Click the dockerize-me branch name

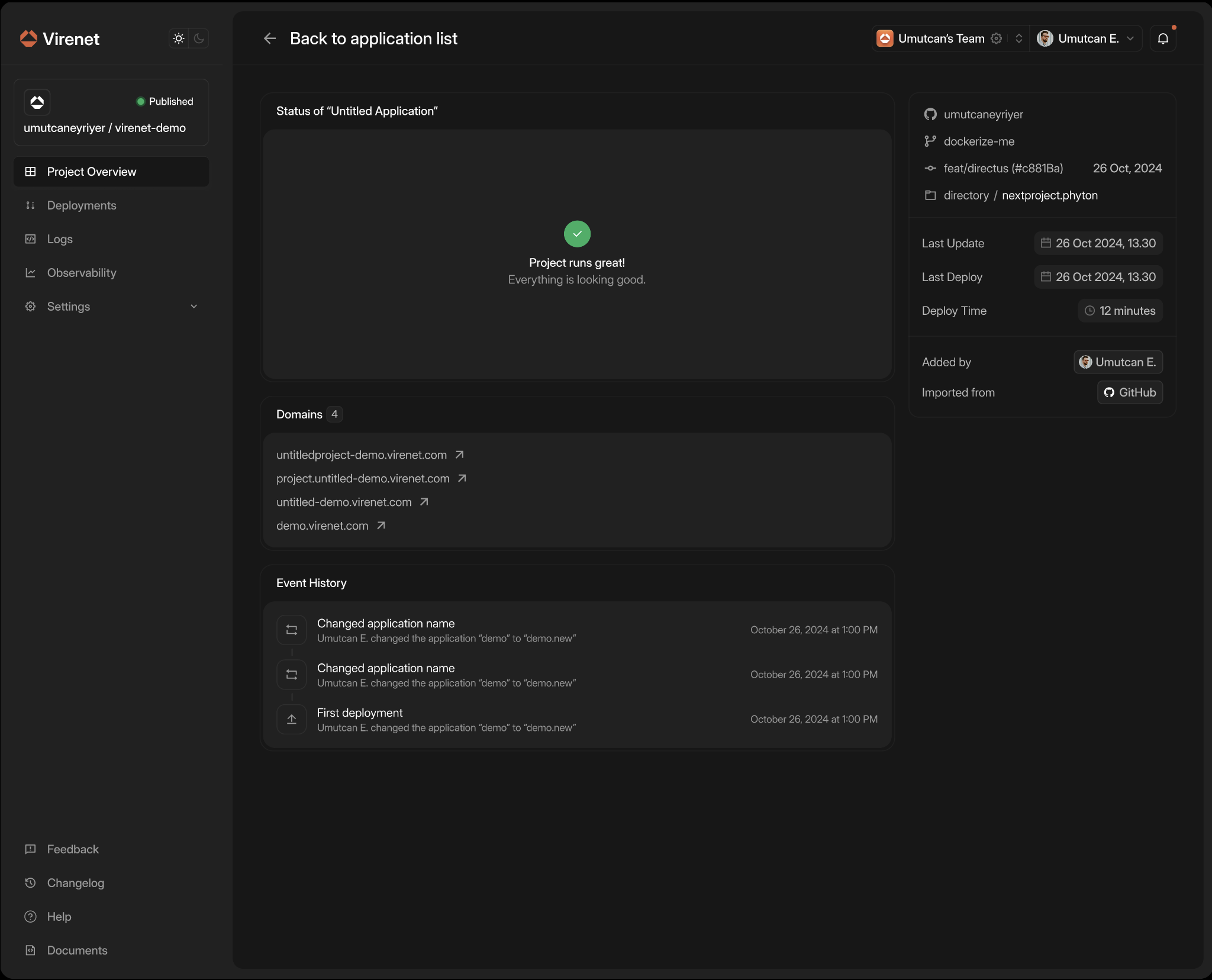click(x=979, y=141)
